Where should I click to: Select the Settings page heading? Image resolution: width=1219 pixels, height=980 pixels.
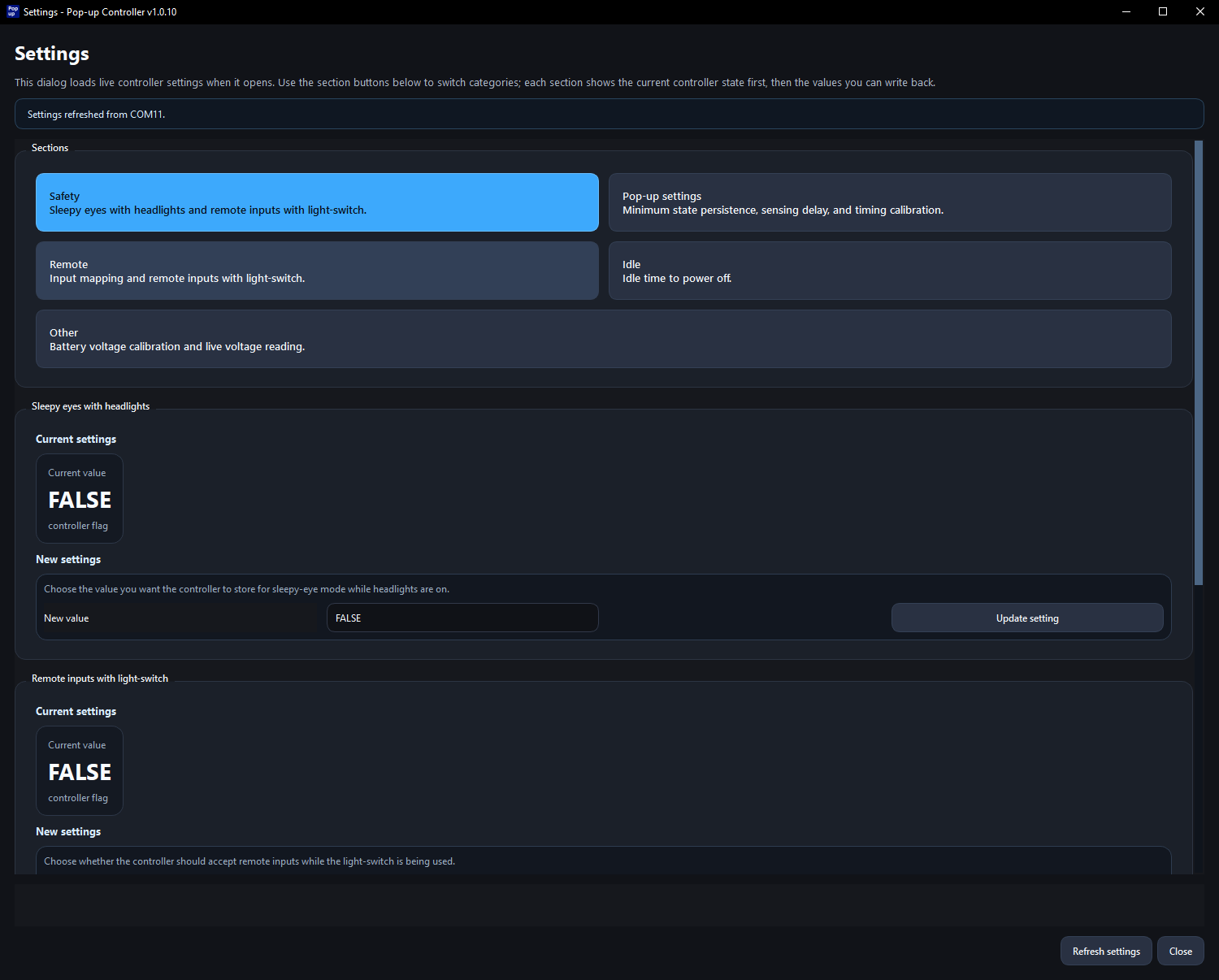(51, 54)
